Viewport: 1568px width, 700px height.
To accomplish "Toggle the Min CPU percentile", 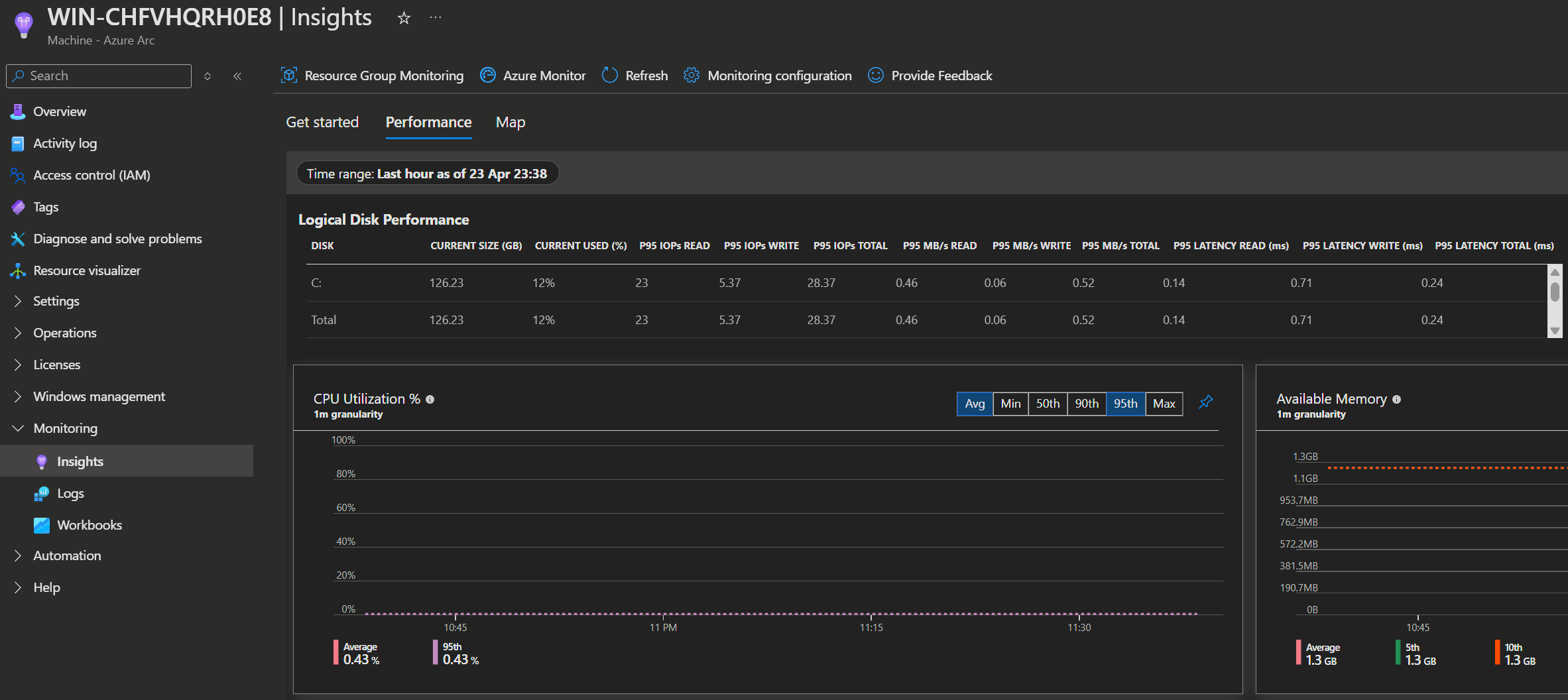I will pyautogui.click(x=1010, y=404).
